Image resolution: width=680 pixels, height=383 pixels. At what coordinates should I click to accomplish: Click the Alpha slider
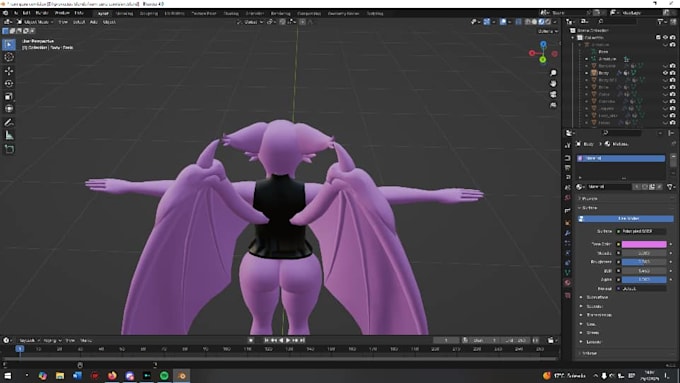[644, 280]
